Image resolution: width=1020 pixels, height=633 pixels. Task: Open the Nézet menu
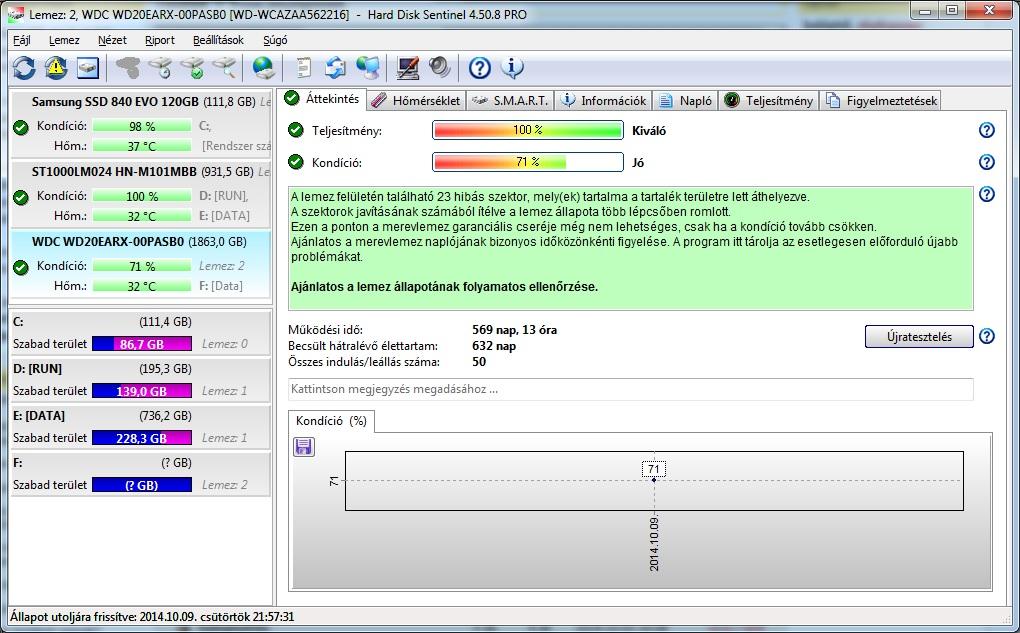click(x=112, y=40)
